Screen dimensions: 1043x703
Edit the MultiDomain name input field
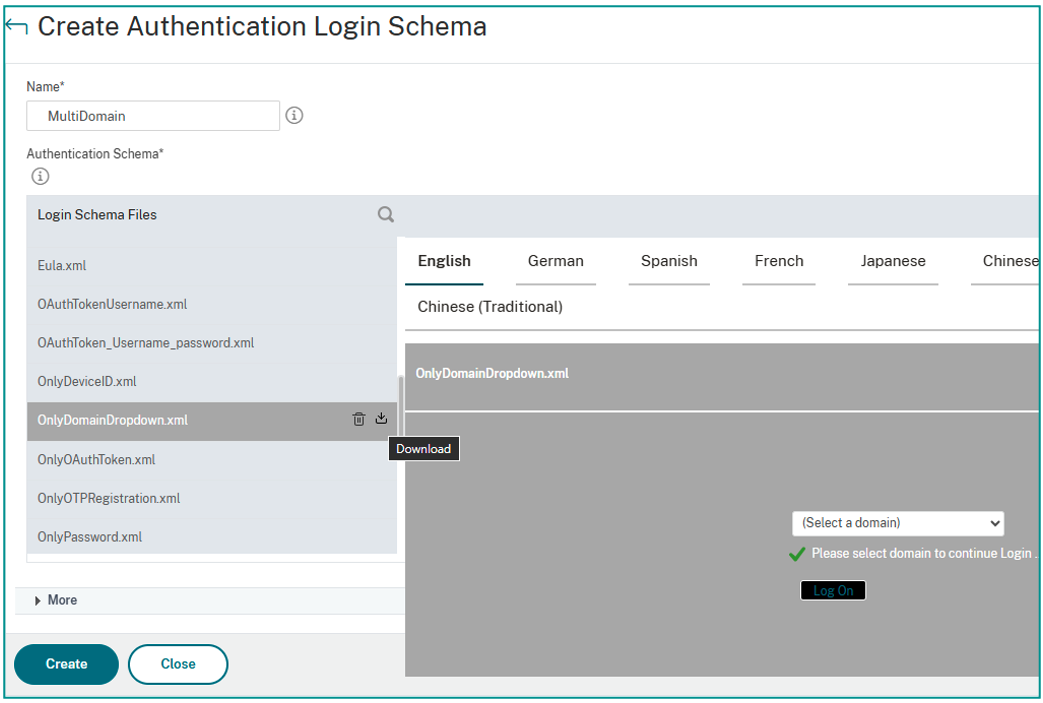pos(152,115)
